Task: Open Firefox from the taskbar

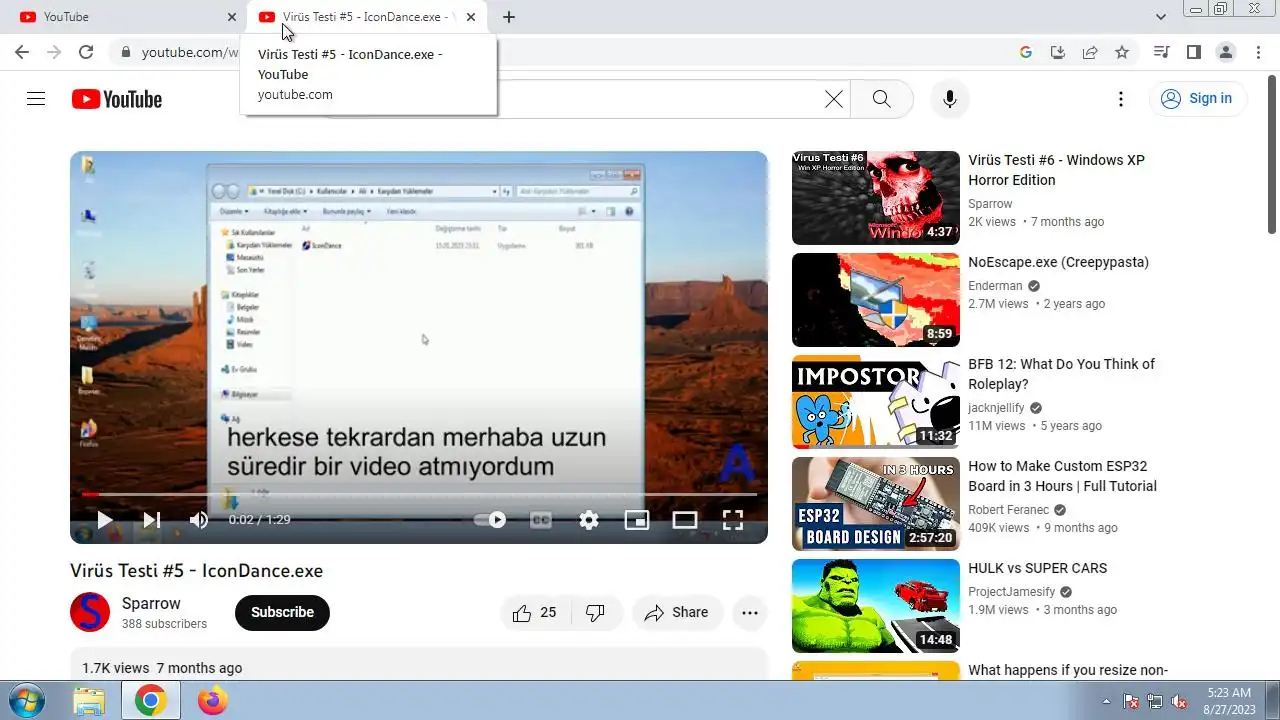Action: tap(212, 701)
